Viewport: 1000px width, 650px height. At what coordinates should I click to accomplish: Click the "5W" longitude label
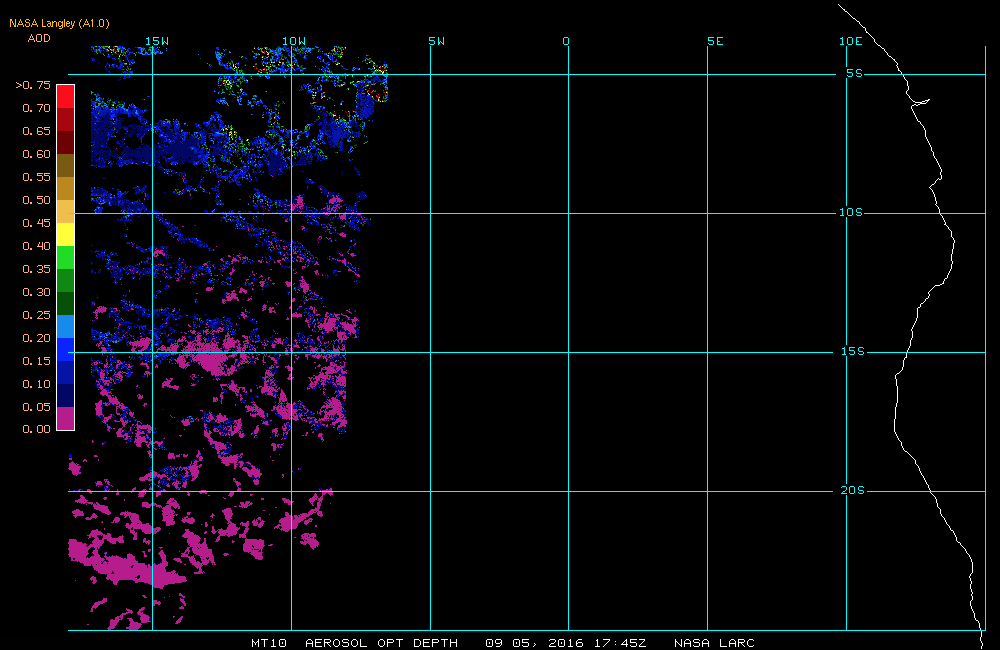(437, 41)
